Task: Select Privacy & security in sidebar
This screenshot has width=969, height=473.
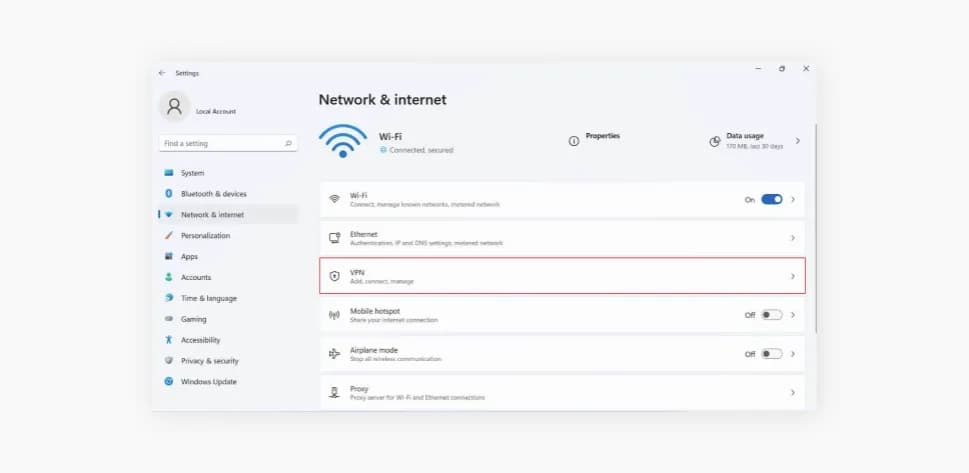Action: 209,361
